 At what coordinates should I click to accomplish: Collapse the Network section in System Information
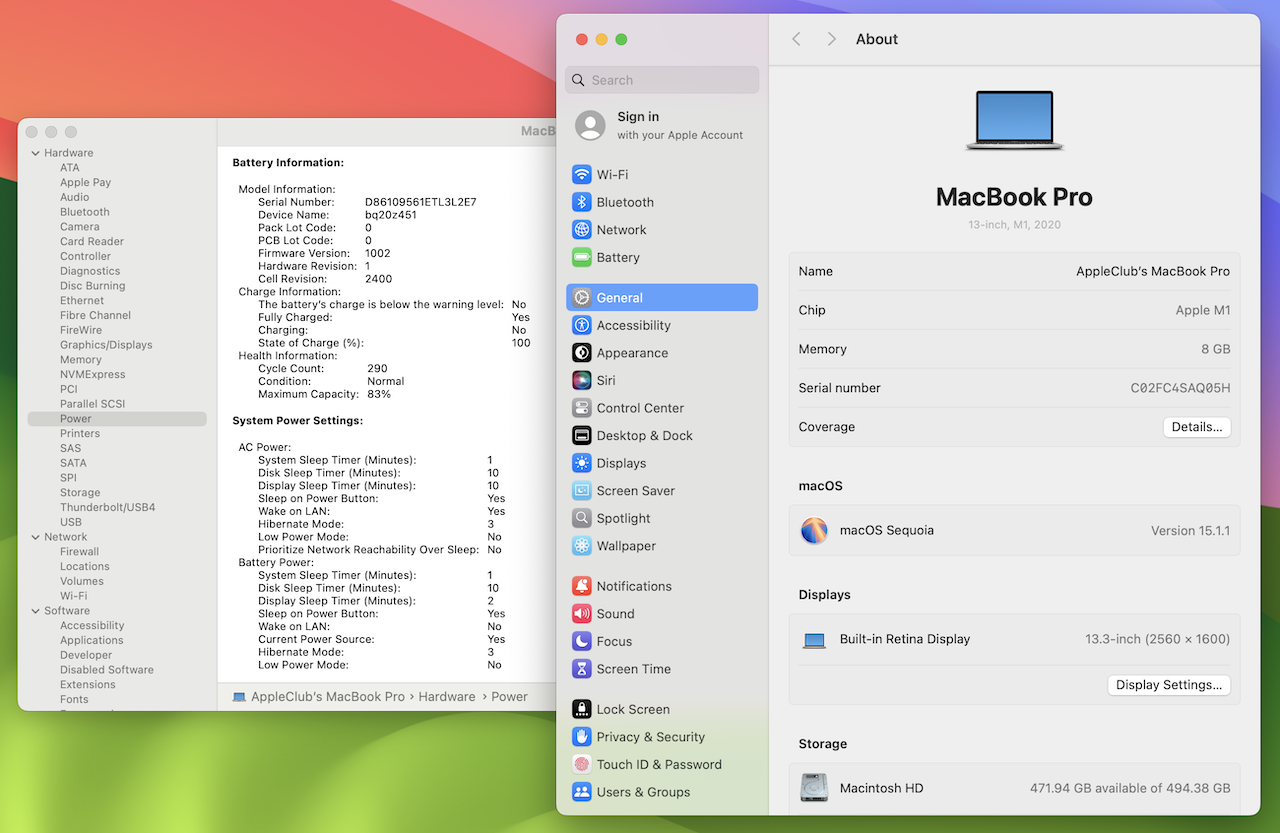click(x=36, y=537)
